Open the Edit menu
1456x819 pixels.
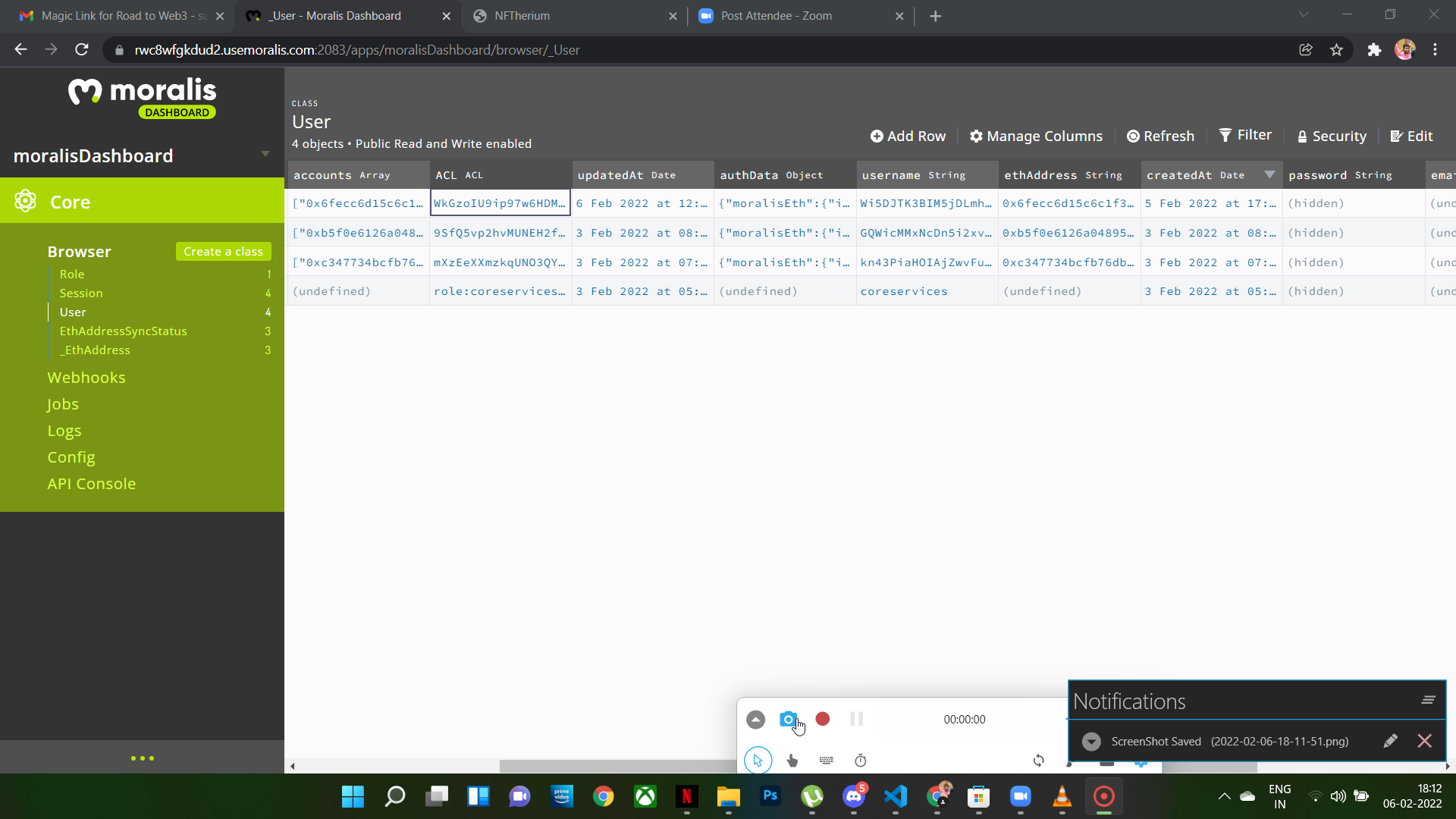tap(1411, 136)
